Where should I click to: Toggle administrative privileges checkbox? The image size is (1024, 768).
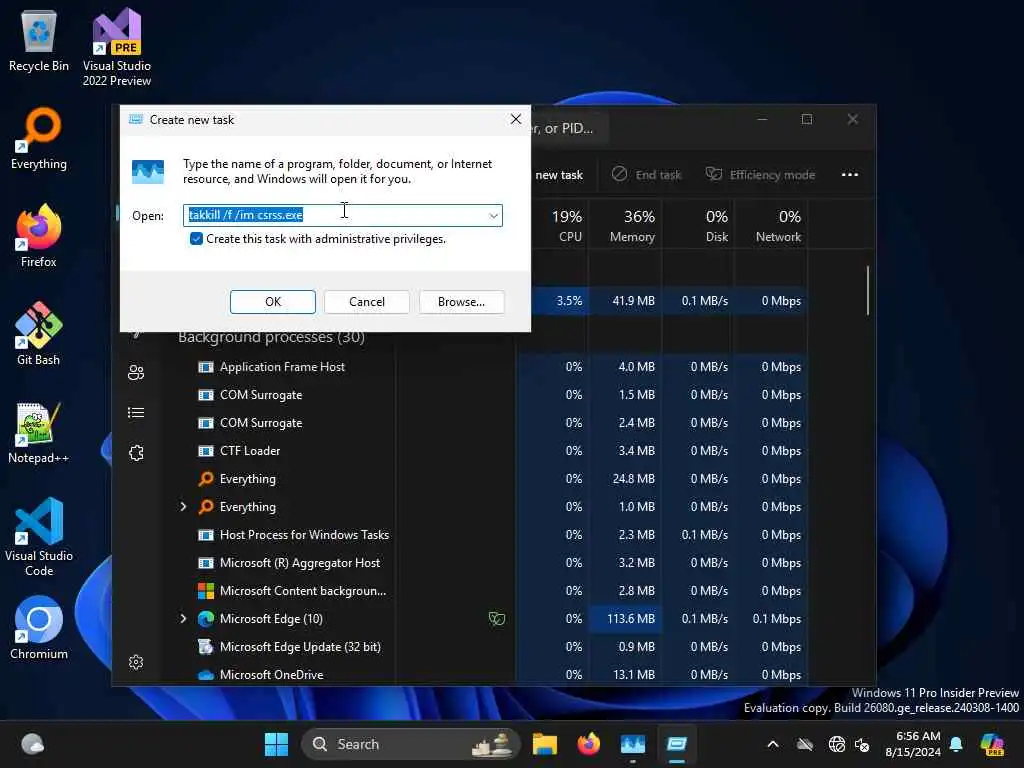click(x=196, y=239)
